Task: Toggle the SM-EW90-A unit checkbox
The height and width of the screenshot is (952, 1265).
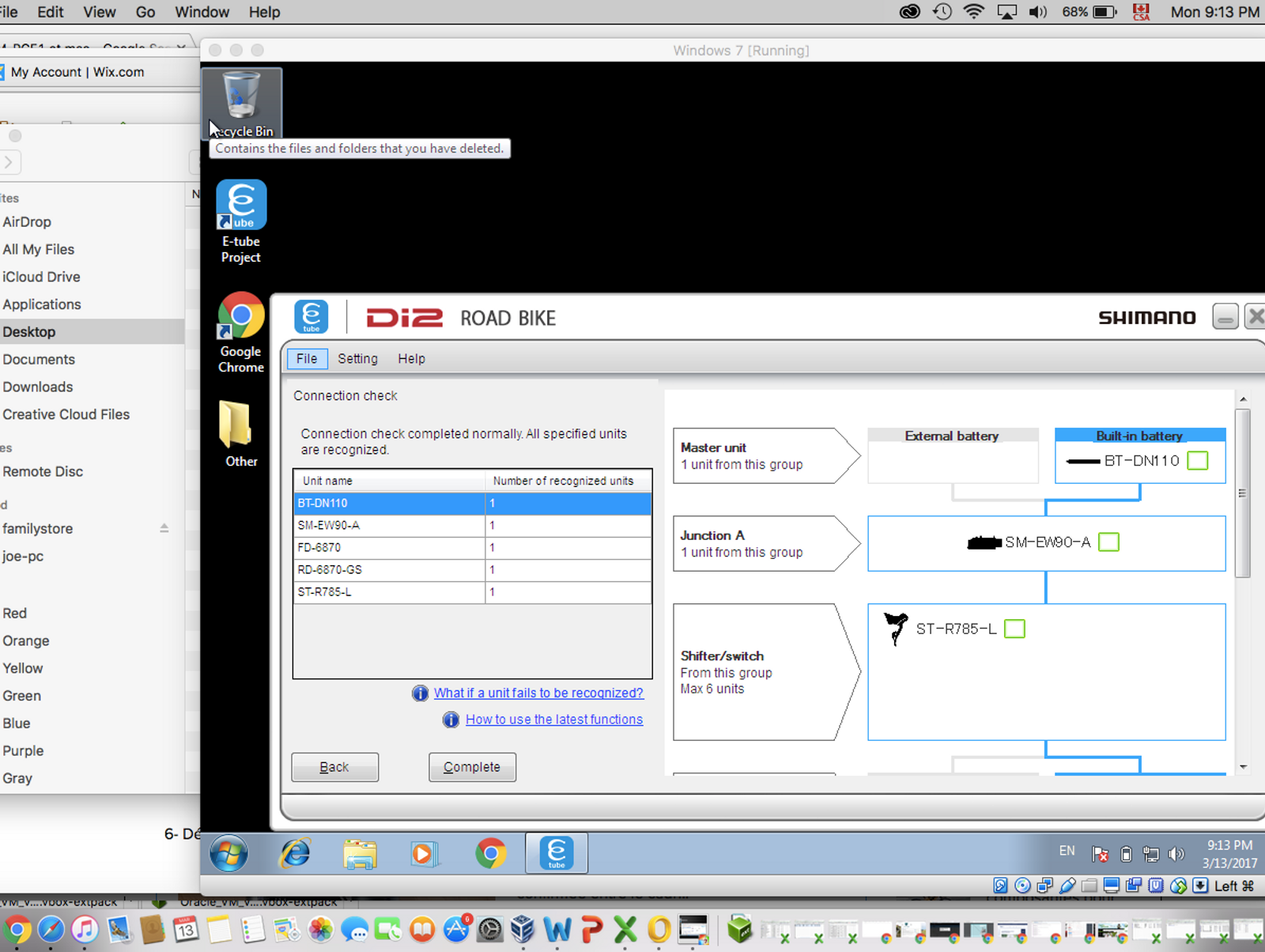Action: pyautogui.click(x=1109, y=542)
